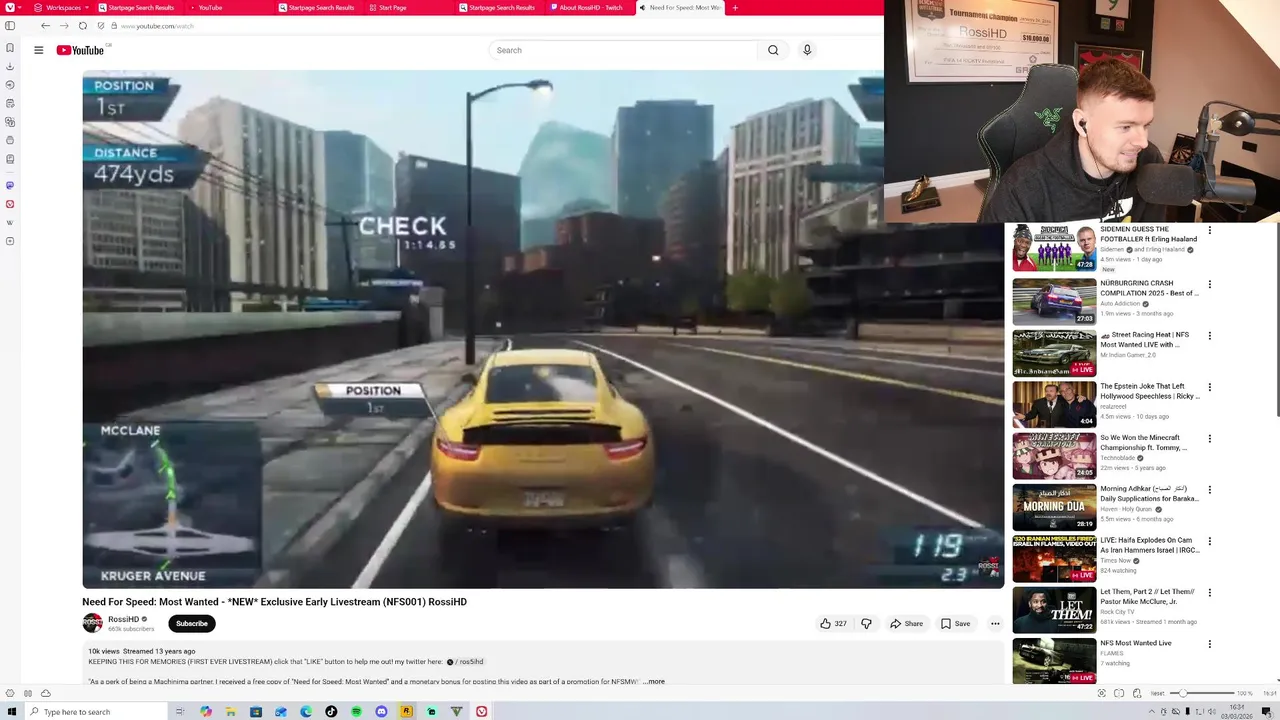Search with voice microphone button

tap(807, 50)
